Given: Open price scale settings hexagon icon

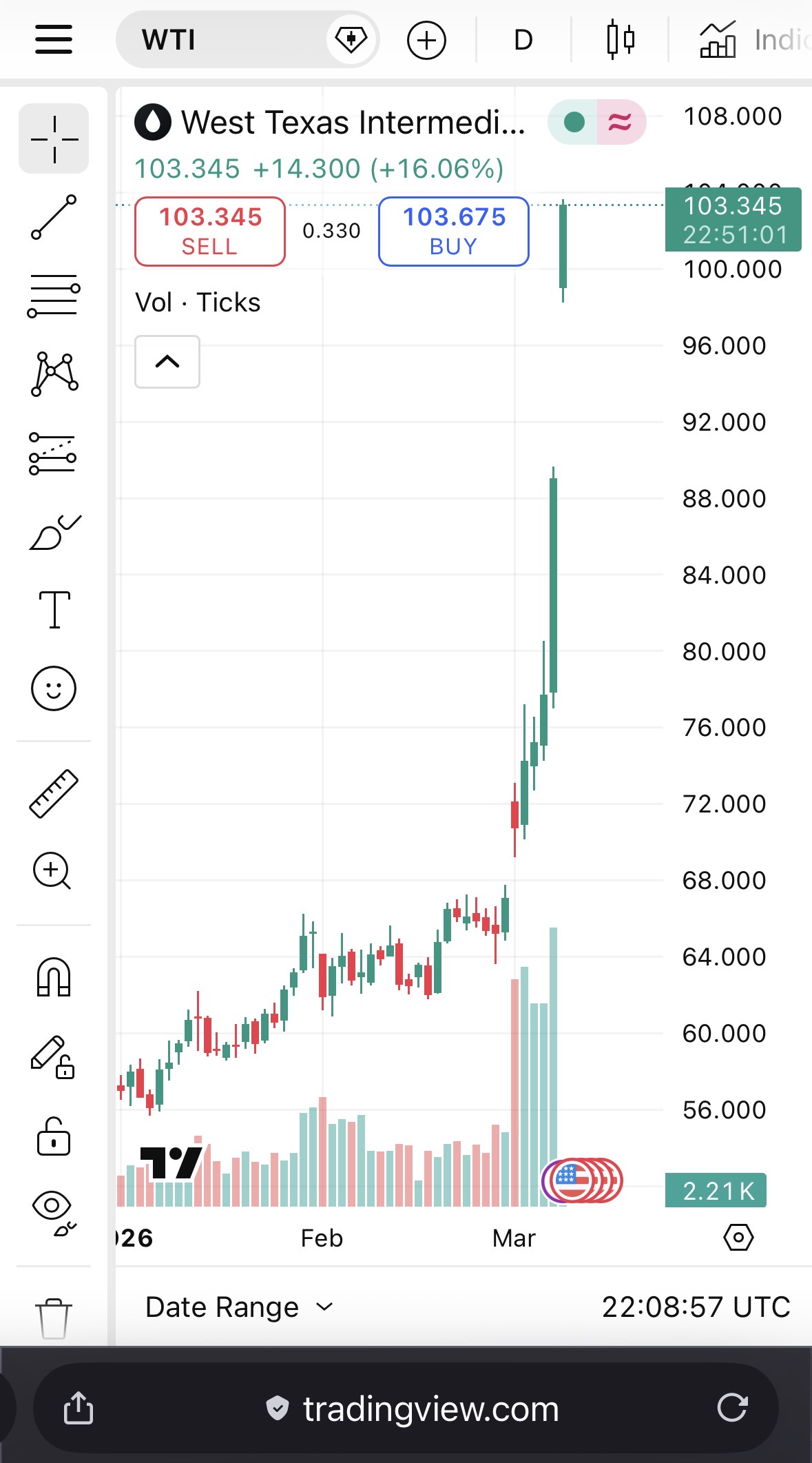Looking at the screenshot, I should click(738, 1238).
